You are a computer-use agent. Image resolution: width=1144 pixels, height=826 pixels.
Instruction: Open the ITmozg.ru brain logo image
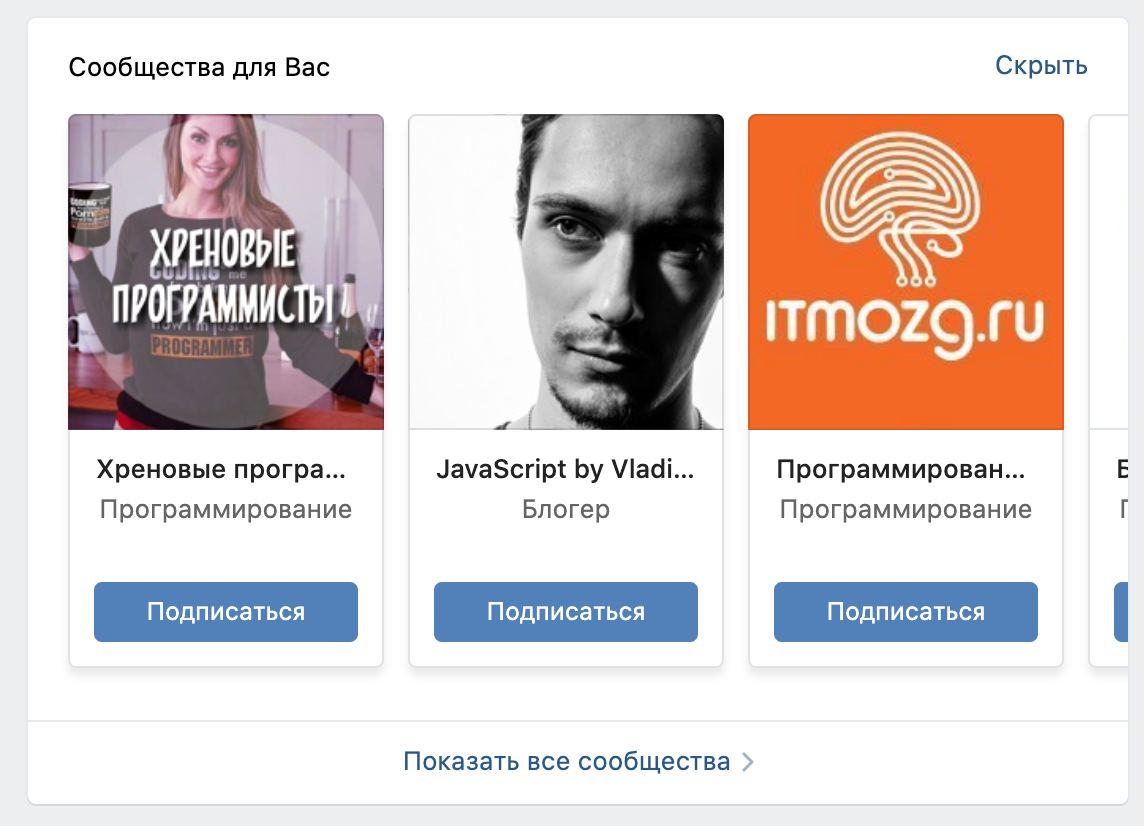click(x=905, y=271)
